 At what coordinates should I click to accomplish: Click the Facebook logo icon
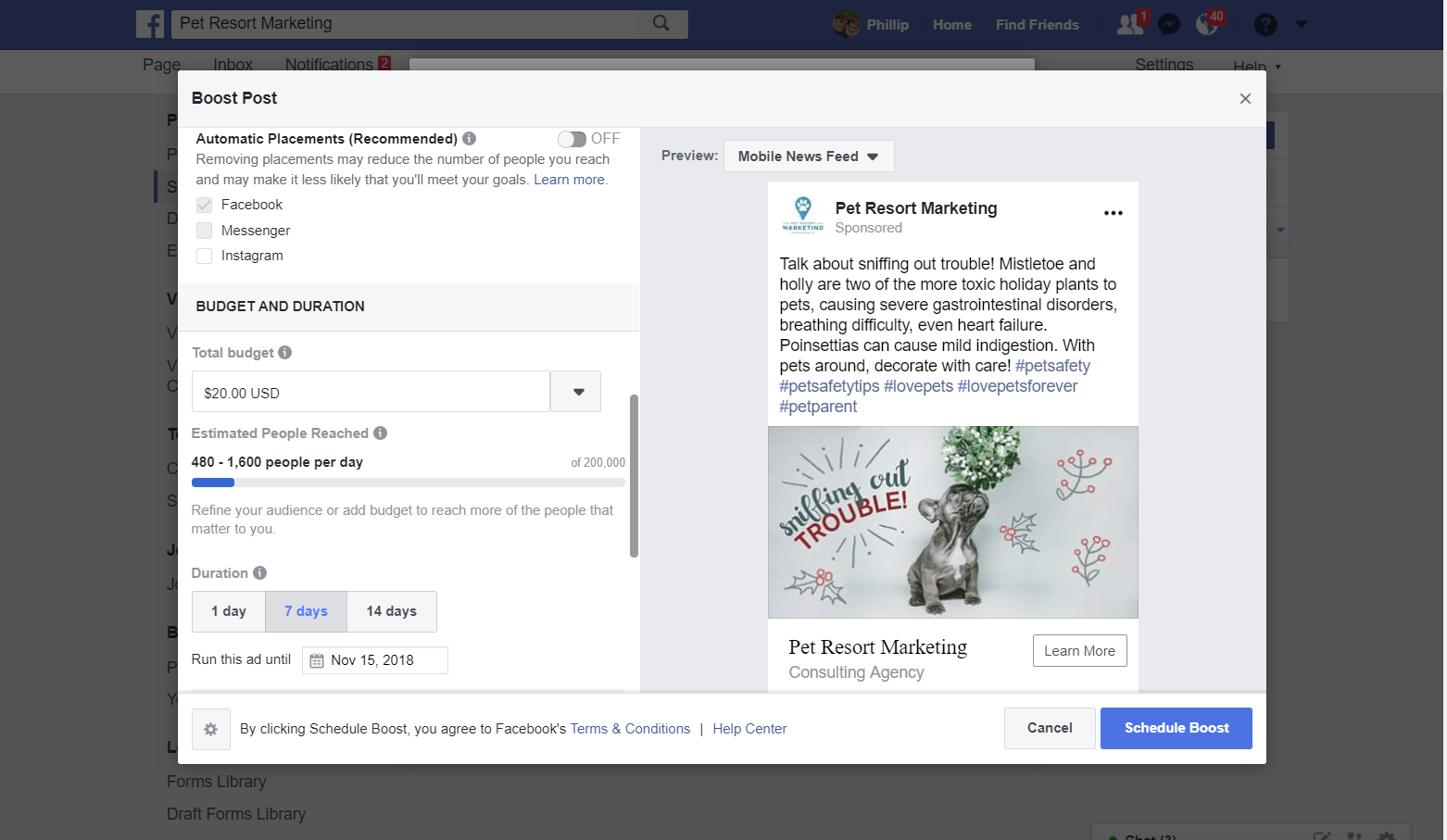(x=150, y=24)
